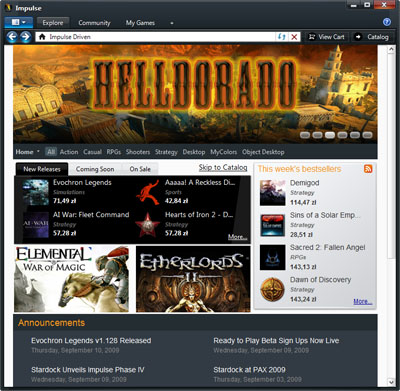Open the Coming Soon tab

tap(95, 169)
